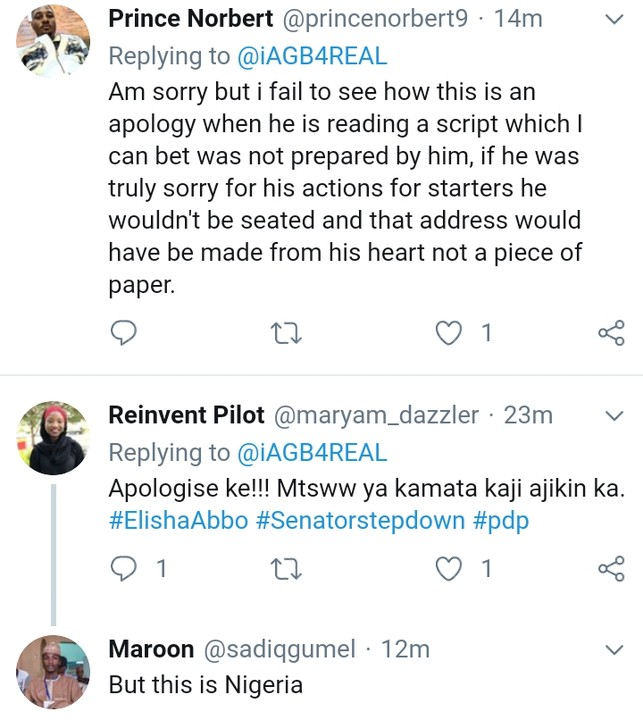Reply to Prince Norbert's tweet
Image resolution: width=643 pixels, height=720 pixels.
[124, 333]
